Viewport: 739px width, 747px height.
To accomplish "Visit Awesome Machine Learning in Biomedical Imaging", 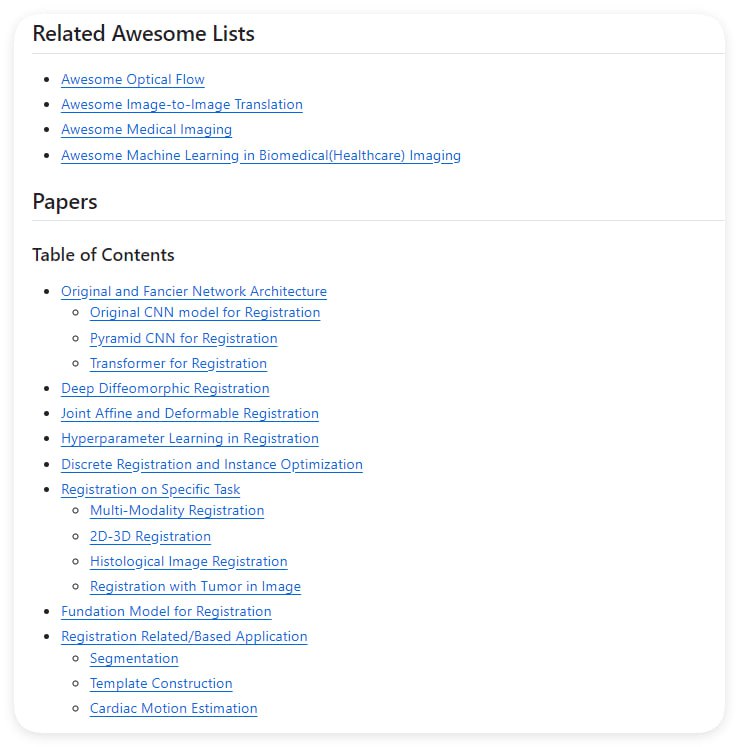I will click(260, 155).
